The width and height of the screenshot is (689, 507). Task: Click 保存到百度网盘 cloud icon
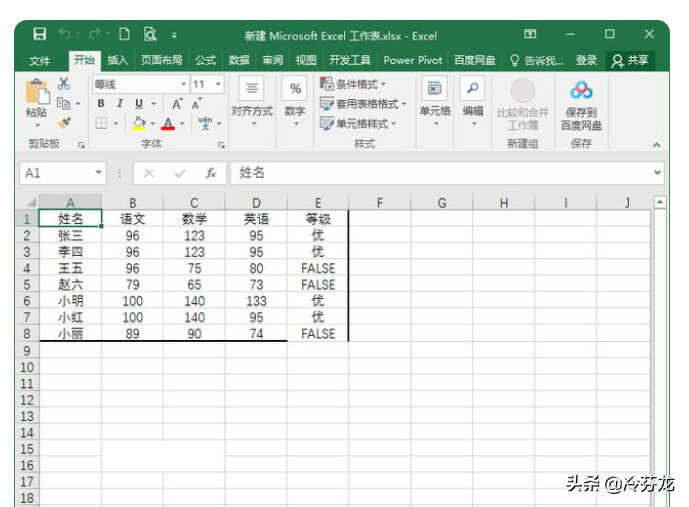[x=581, y=90]
